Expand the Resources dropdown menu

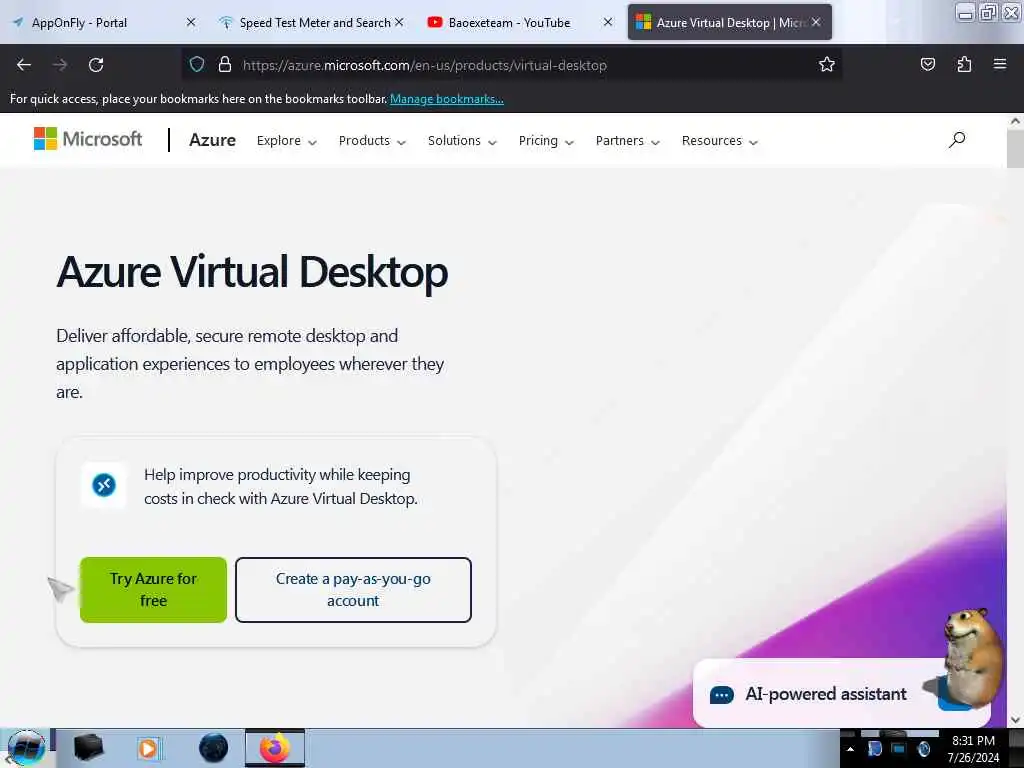point(720,141)
